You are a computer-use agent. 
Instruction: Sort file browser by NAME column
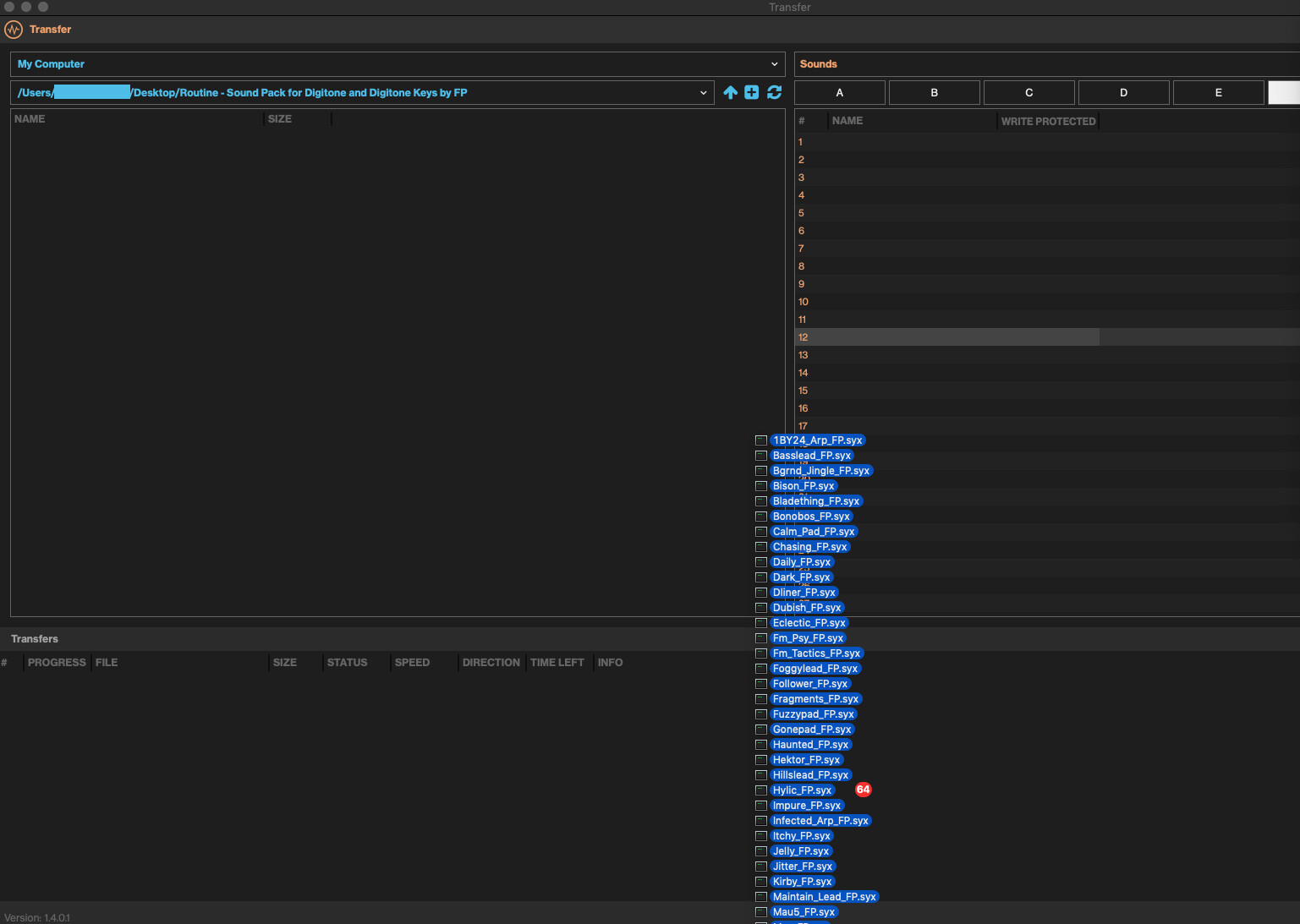(x=30, y=119)
